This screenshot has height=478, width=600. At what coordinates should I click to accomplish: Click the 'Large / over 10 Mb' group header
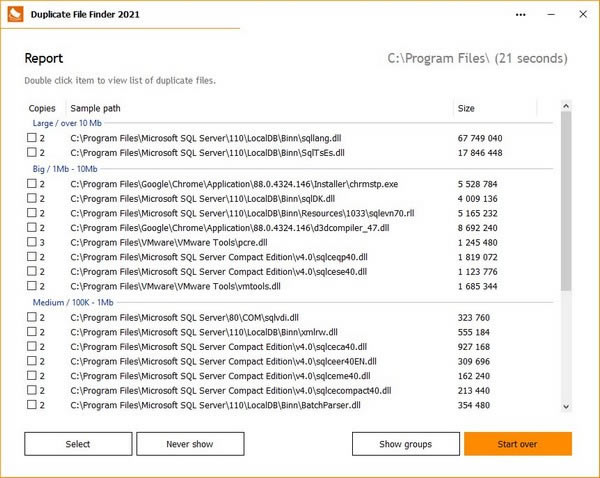(x=67, y=123)
